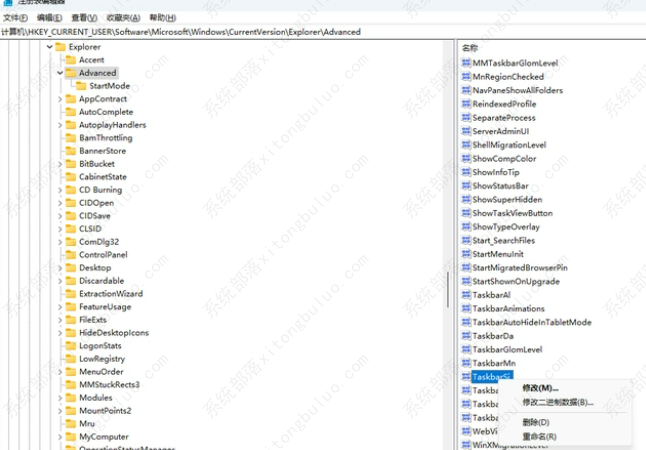Select the Explorer folder icon

coord(61,47)
